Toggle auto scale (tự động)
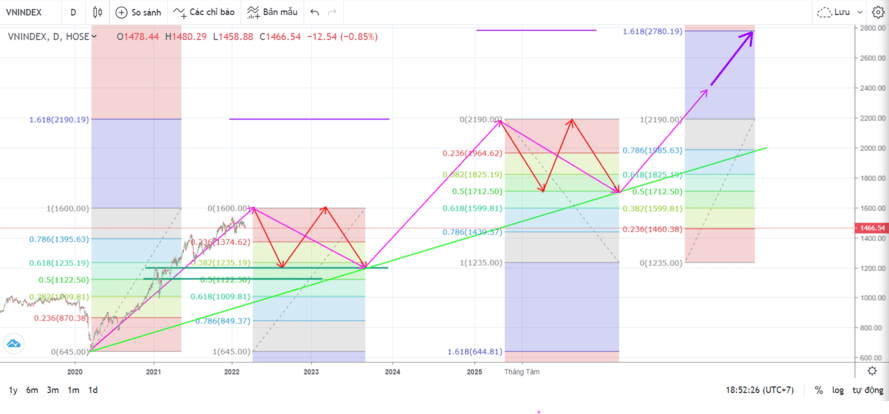Viewport: 889px width, 414px height. tap(866, 390)
